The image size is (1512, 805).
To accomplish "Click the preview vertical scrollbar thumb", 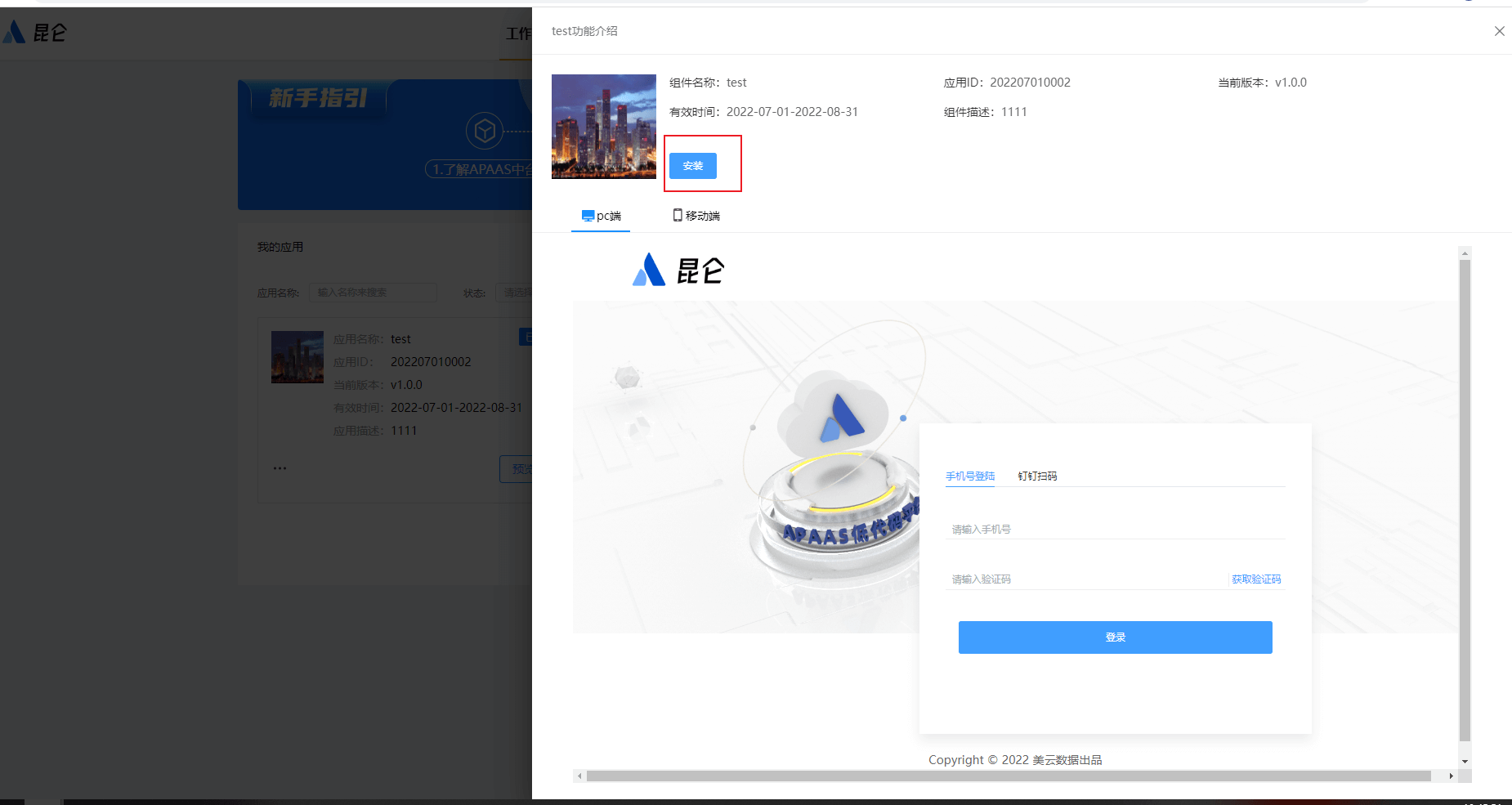I will point(1465,500).
